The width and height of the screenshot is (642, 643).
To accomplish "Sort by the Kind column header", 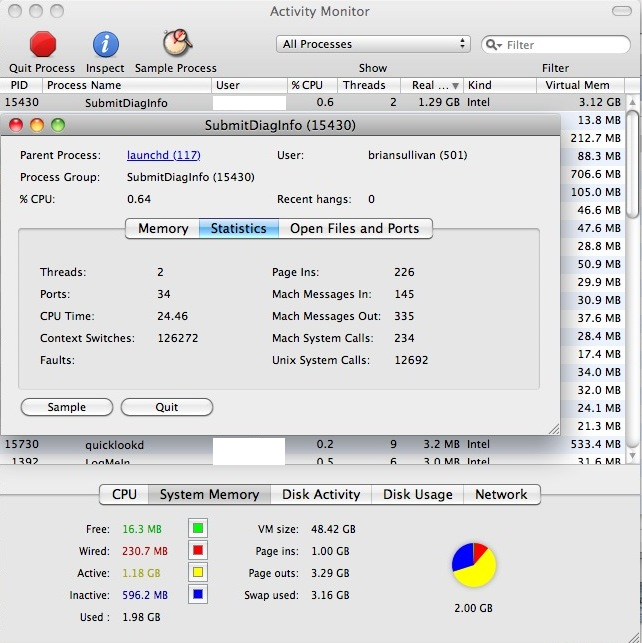I will (500, 85).
